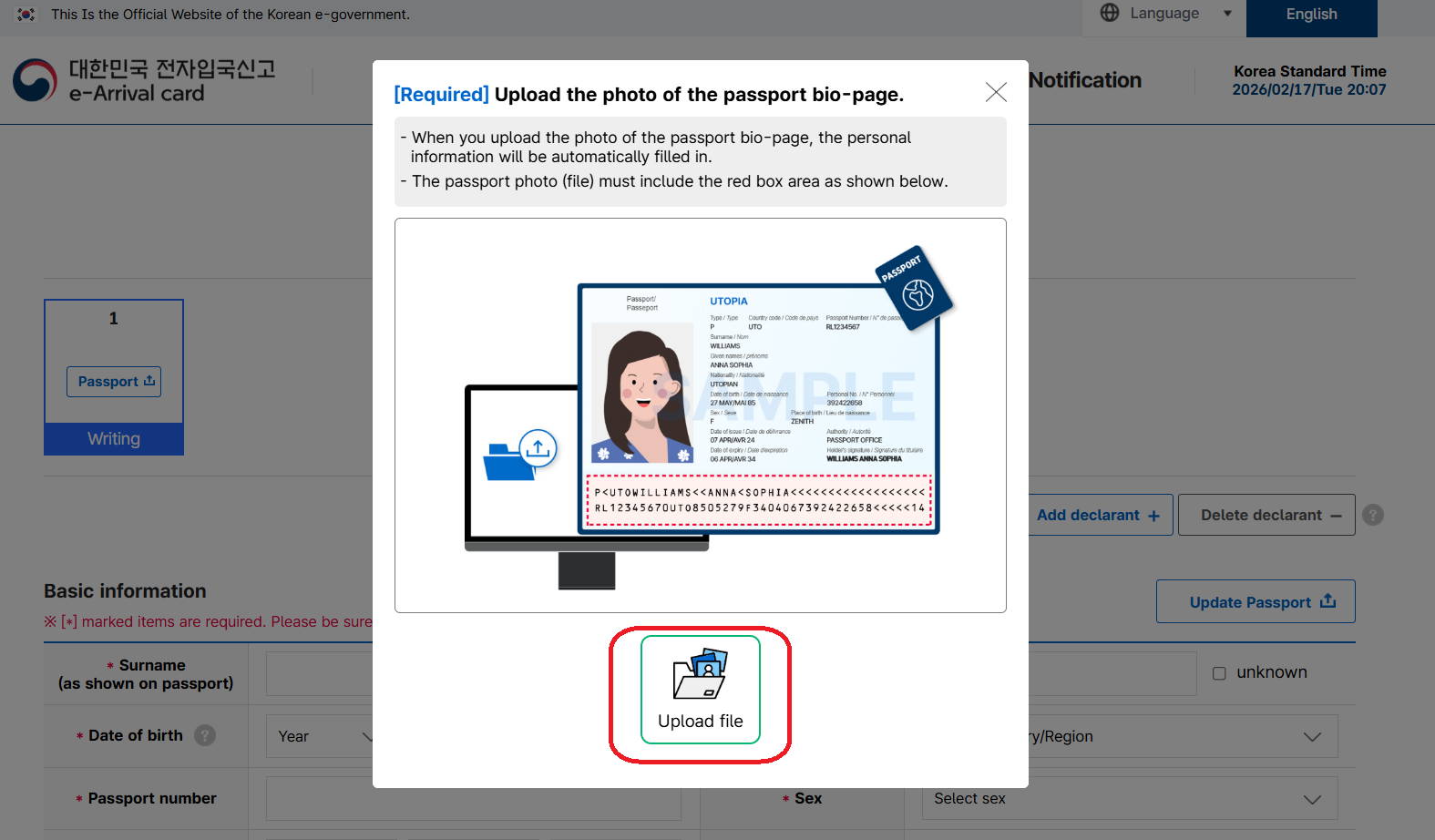Click the sample passport illustration image
Viewport: 1435px width, 840px height.
tap(701, 415)
